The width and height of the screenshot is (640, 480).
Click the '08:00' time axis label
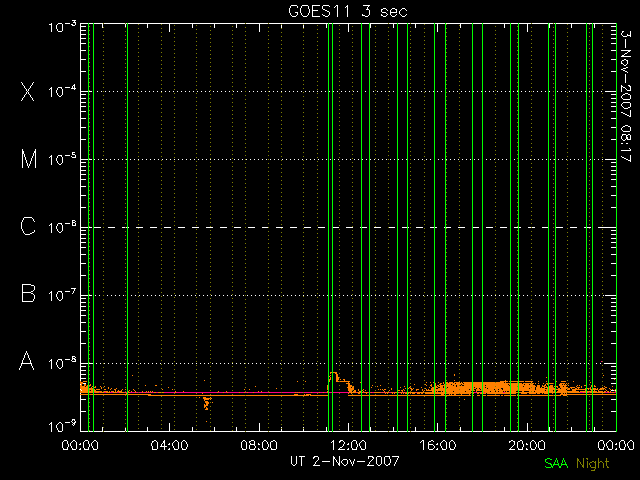259,445
